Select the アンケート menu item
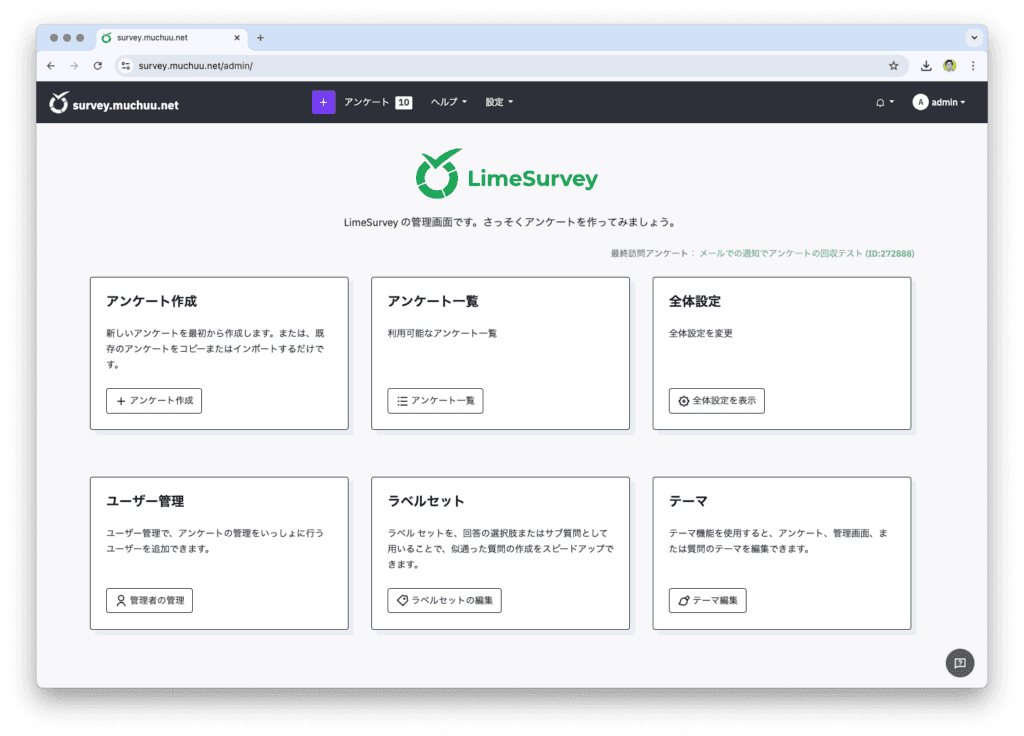1024x736 pixels. [377, 102]
